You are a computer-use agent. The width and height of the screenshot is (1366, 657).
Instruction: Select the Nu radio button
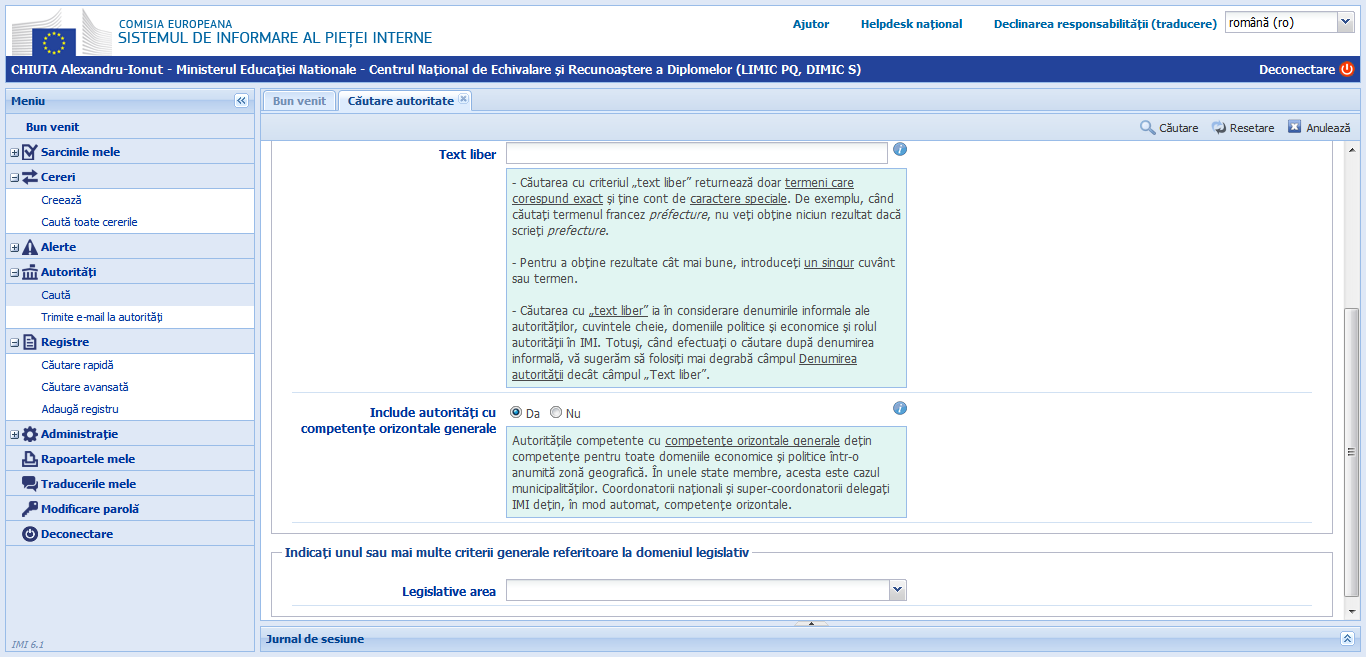556,411
